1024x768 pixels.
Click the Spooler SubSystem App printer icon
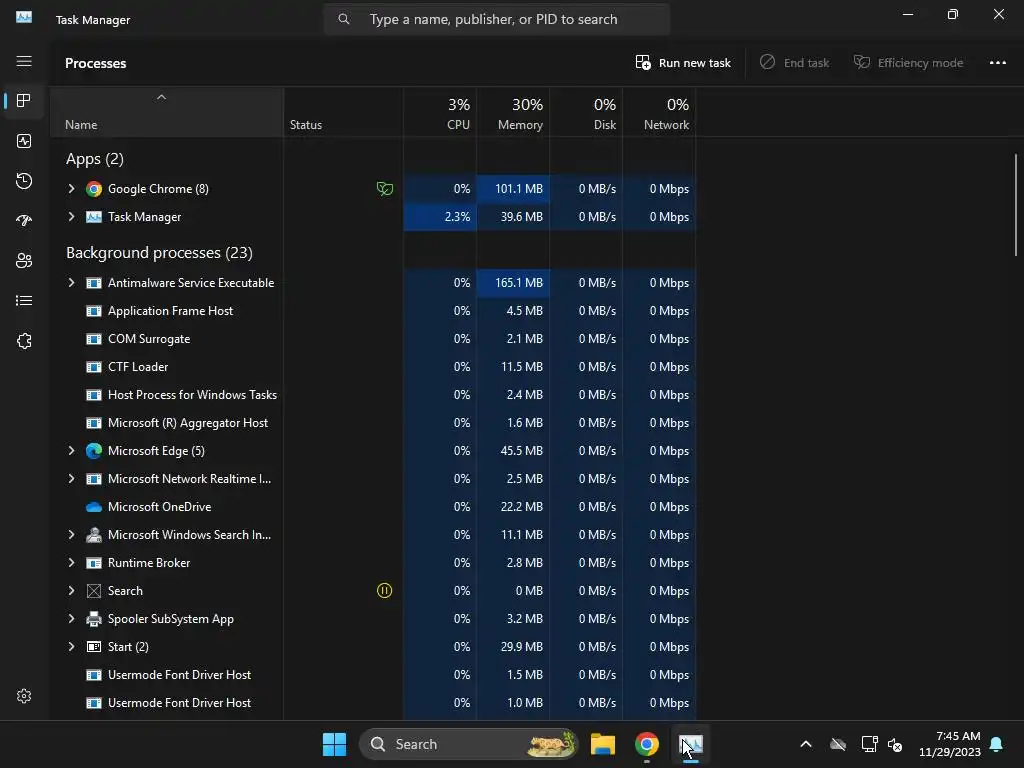point(94,618)
